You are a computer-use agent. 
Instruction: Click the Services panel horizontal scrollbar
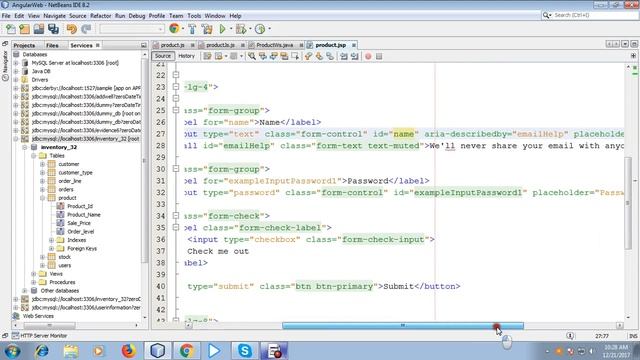click(x=49, y=326)
